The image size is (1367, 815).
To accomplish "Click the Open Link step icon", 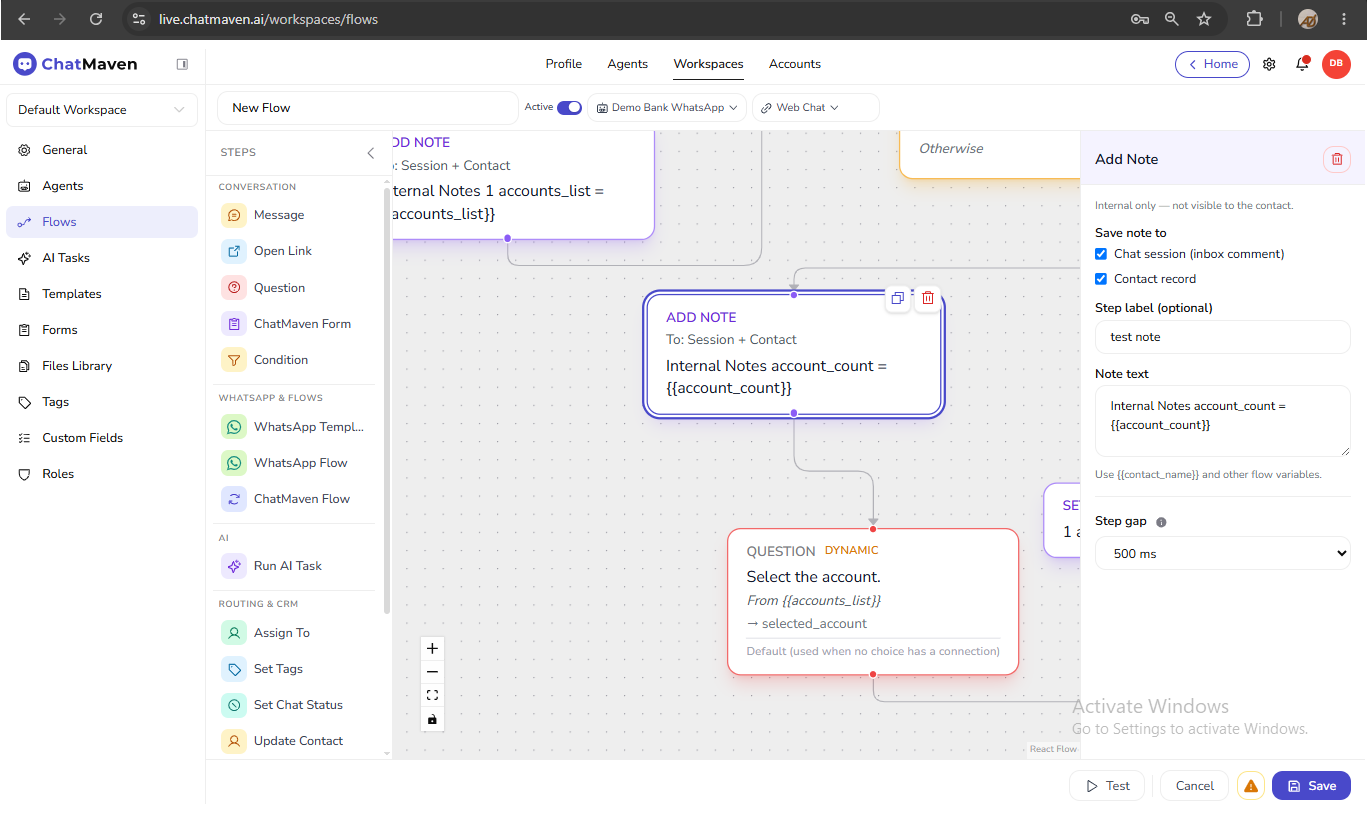I will (x=234, y=251).
